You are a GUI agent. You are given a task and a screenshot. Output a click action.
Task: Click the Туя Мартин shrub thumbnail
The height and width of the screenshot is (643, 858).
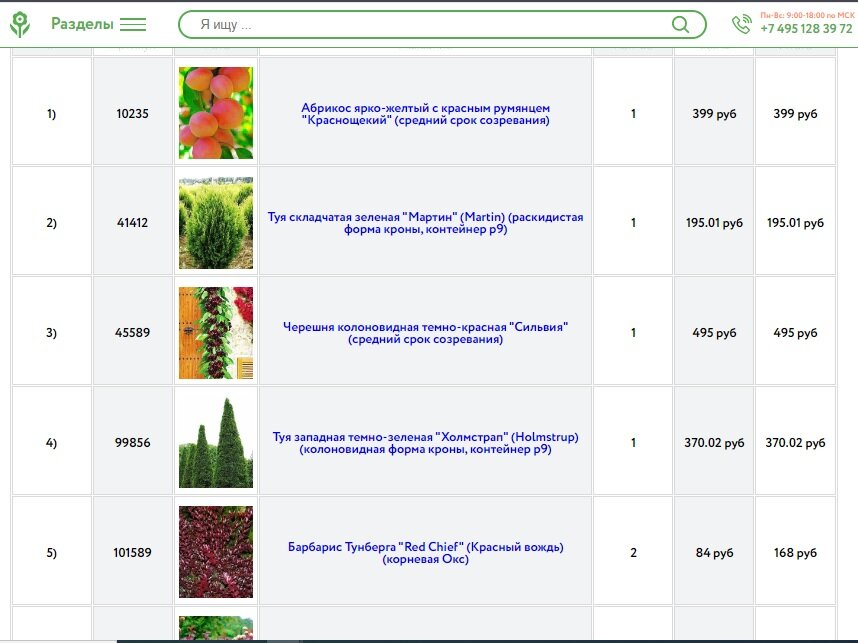pyautogui.click(x=216, y=223)
